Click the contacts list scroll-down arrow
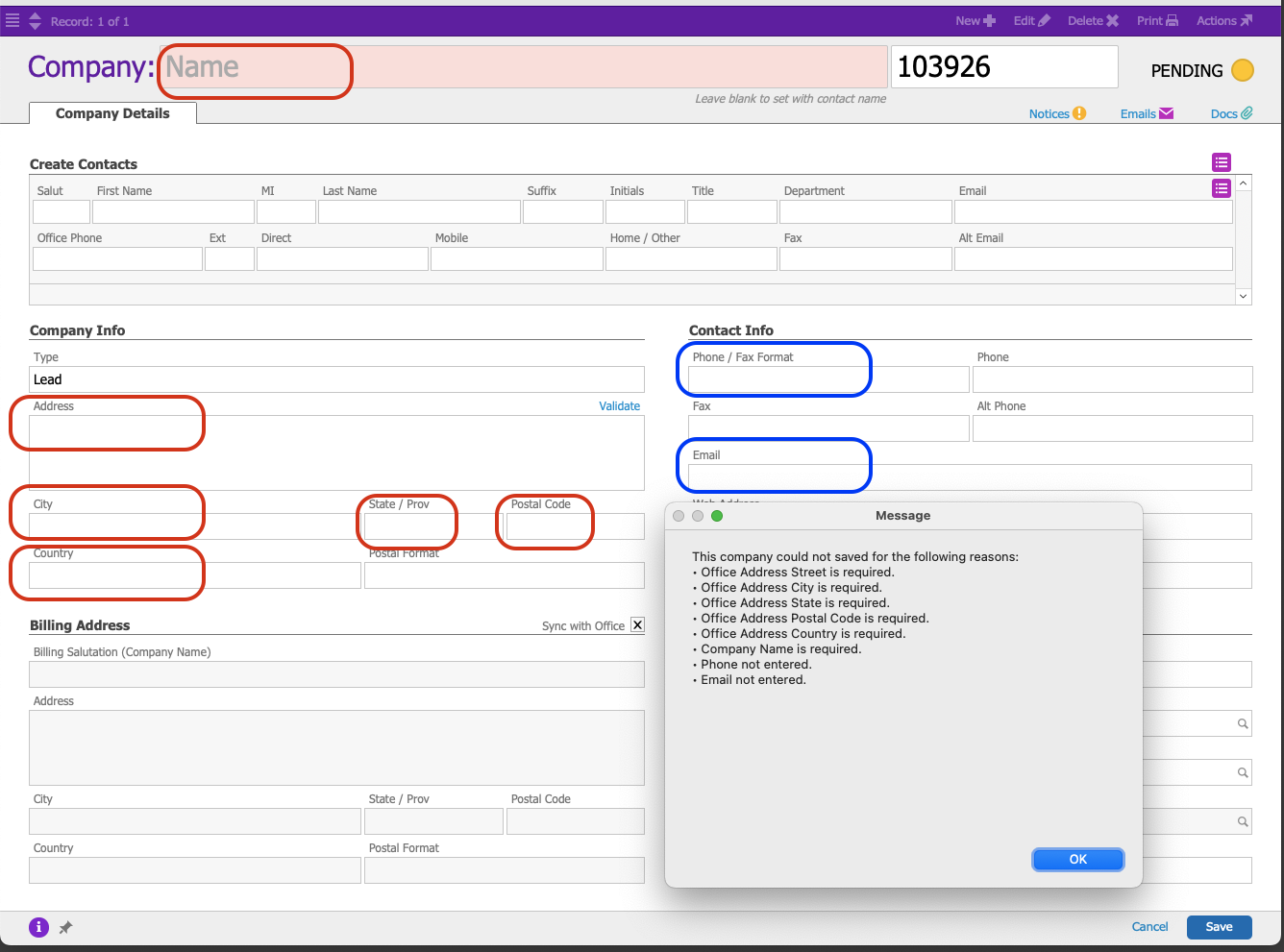The height and width of the screenshot is (952, 1284). pyautogui.click(x=1244, y=297)
